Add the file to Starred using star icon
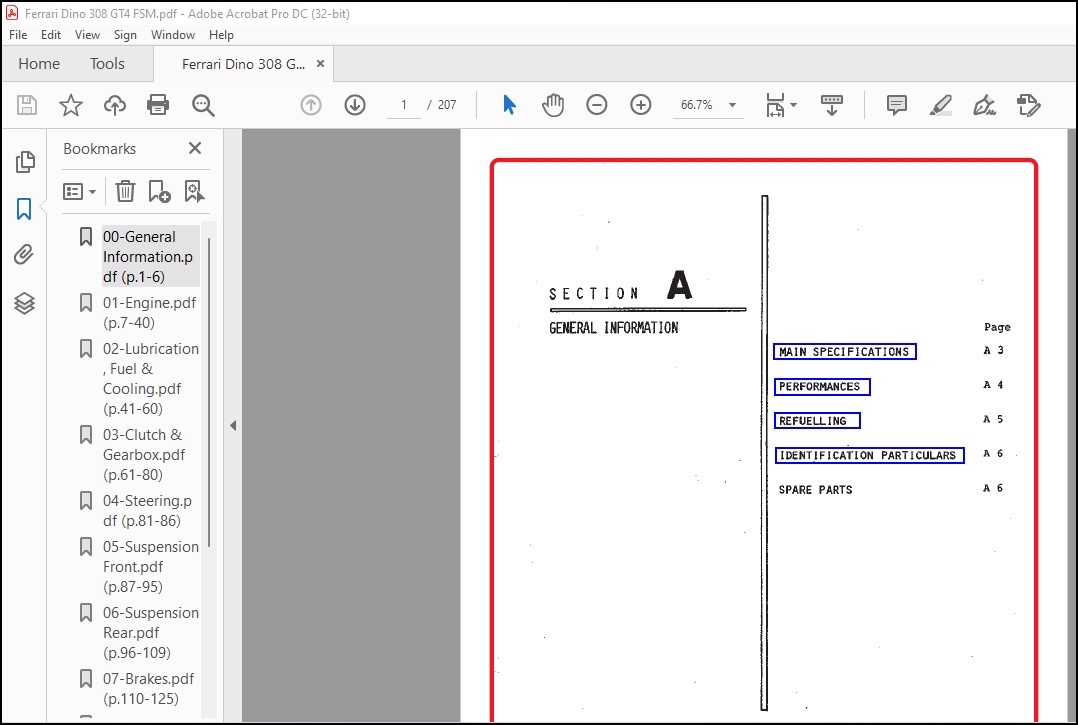The height and width of the screenshot is (725, 1078). 71,105
